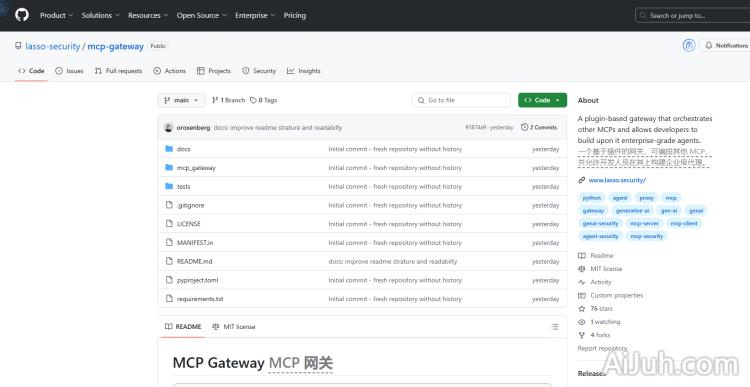Screen dimensions: 750x387
Task: Open the README outline list icon
Action: (x=554, y=327)
